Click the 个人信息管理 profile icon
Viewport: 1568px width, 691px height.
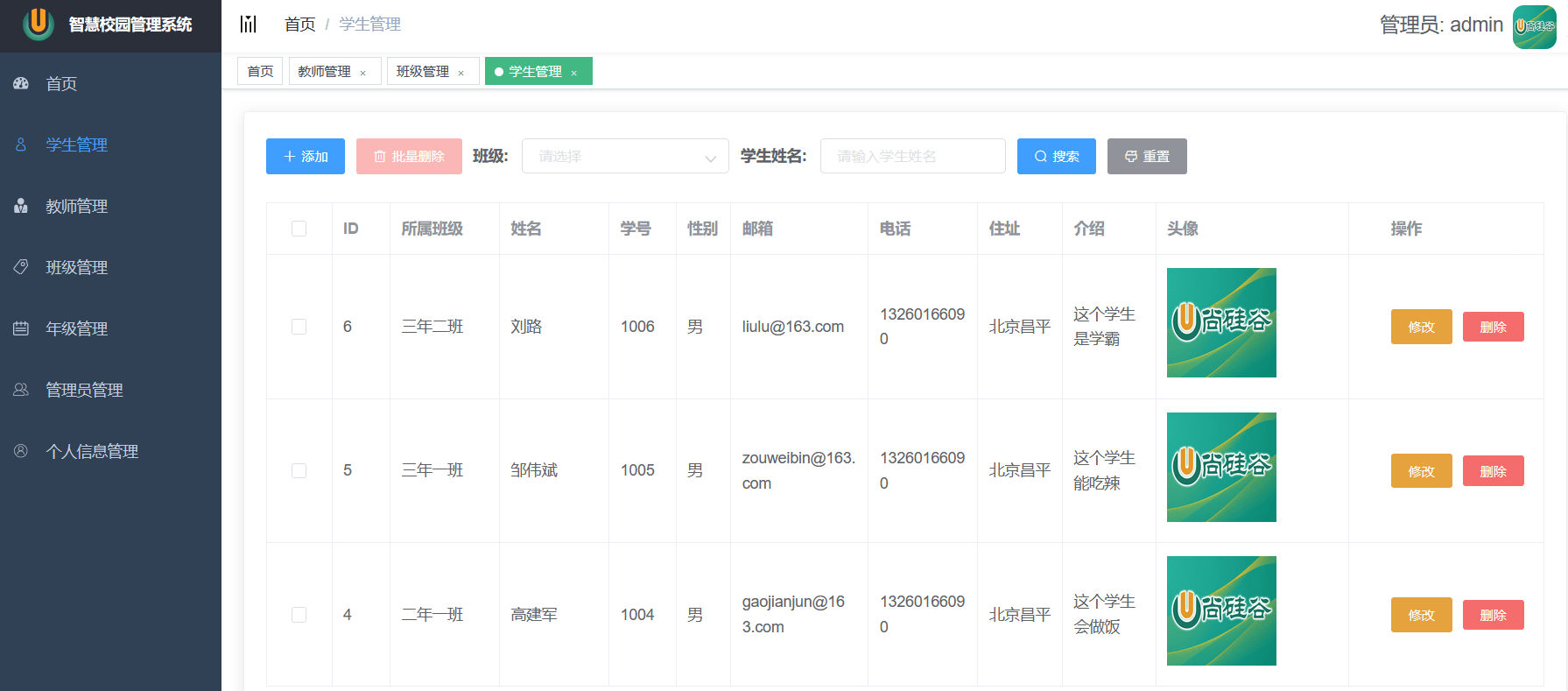tap(21, 451)
